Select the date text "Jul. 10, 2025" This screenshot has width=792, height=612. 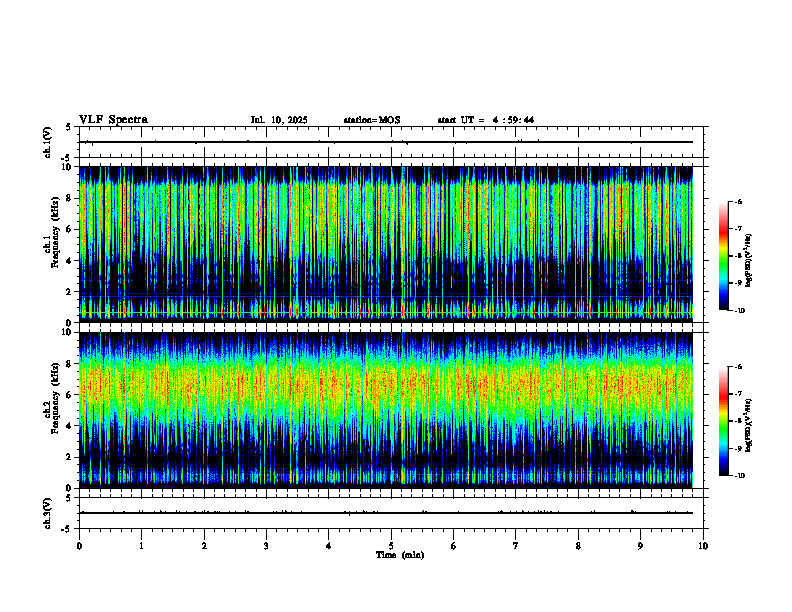(x=279, y=120)
